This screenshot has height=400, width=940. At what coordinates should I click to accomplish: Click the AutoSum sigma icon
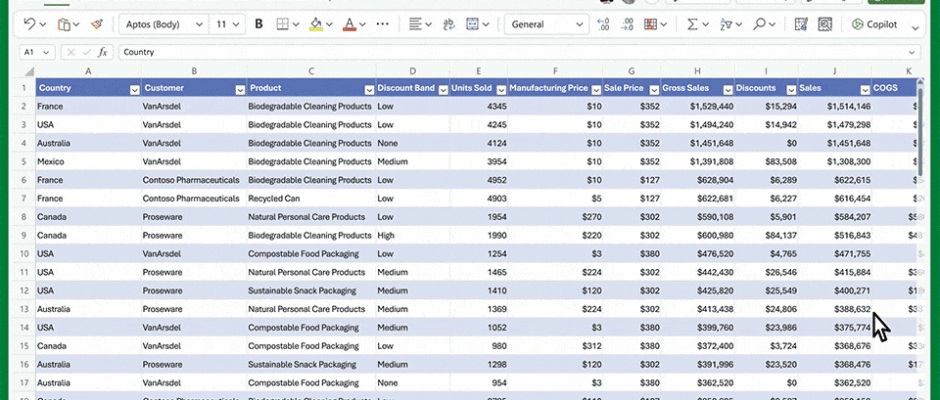point(692,24)
